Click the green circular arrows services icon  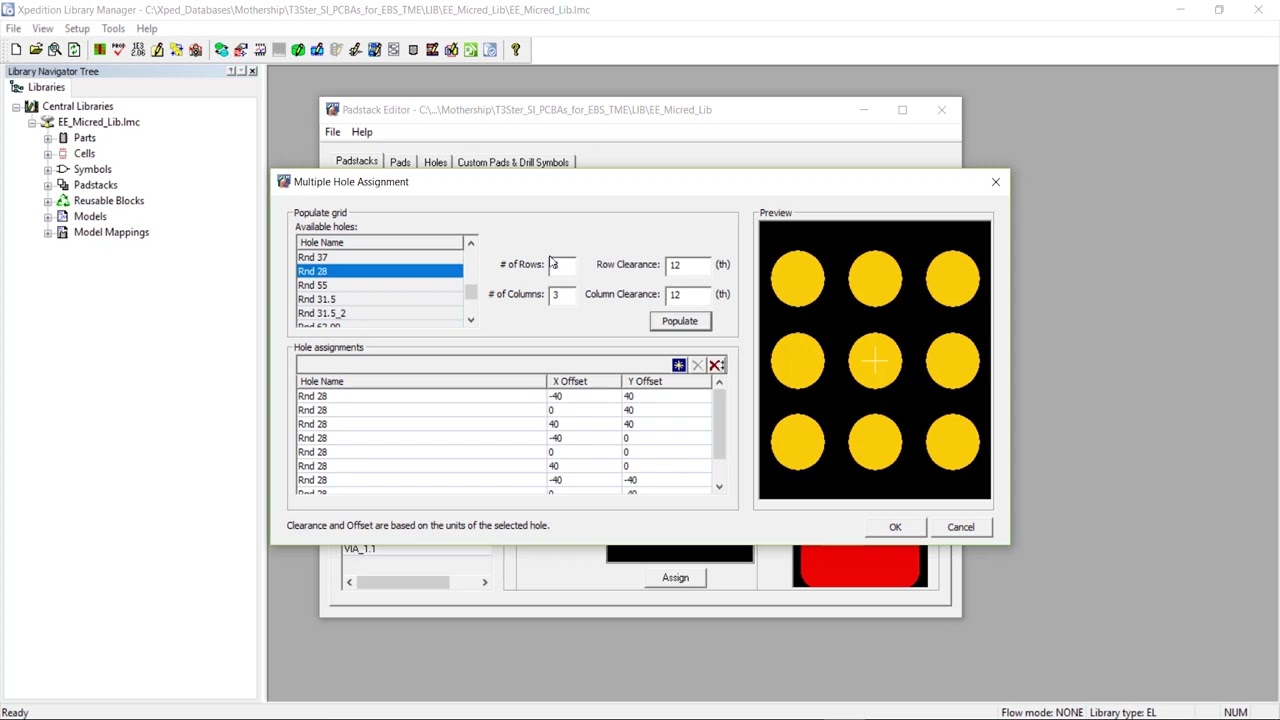[221, 50]
